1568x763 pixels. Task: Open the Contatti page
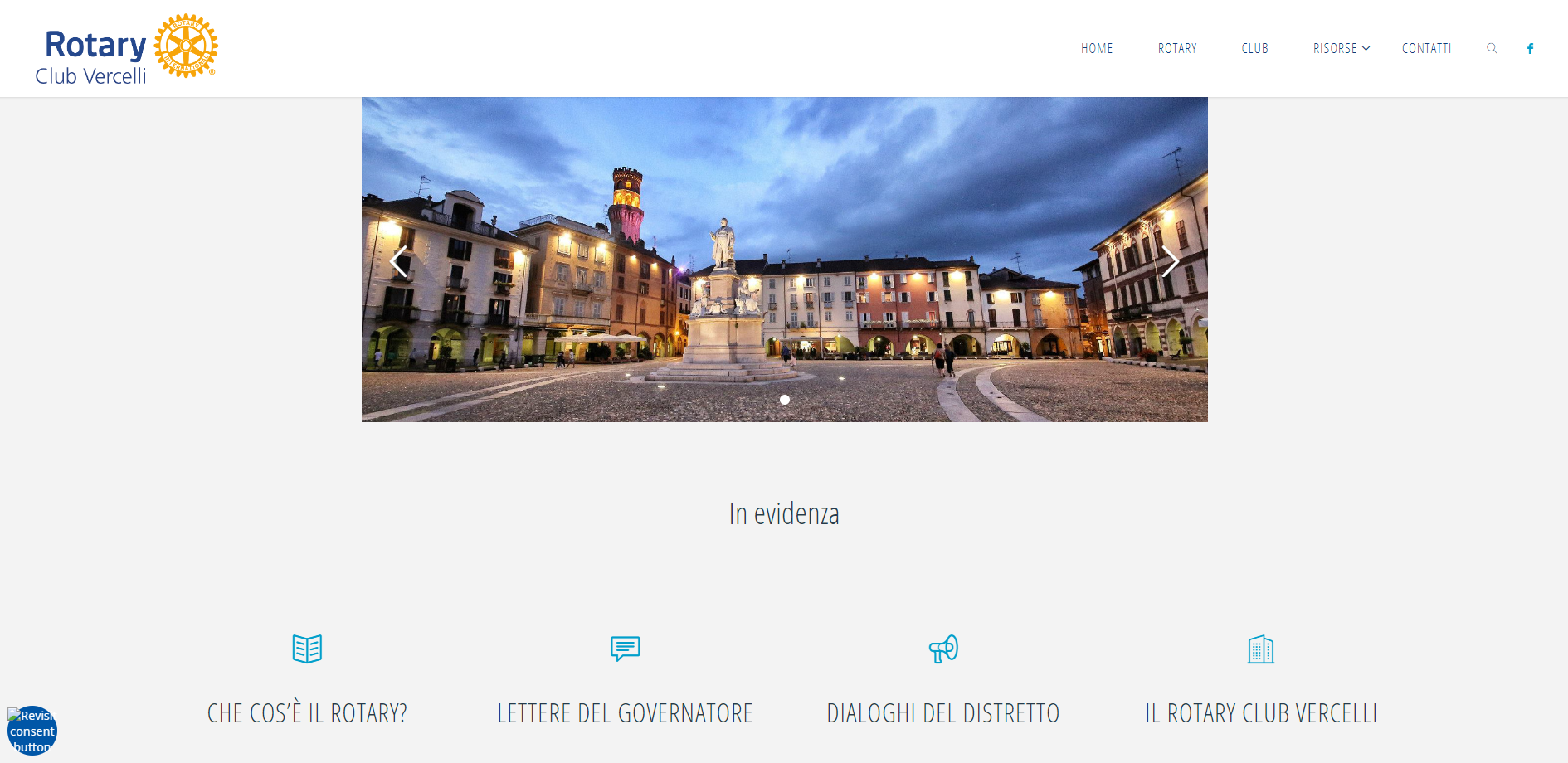pyautogui.click(x=1426, y=48)
